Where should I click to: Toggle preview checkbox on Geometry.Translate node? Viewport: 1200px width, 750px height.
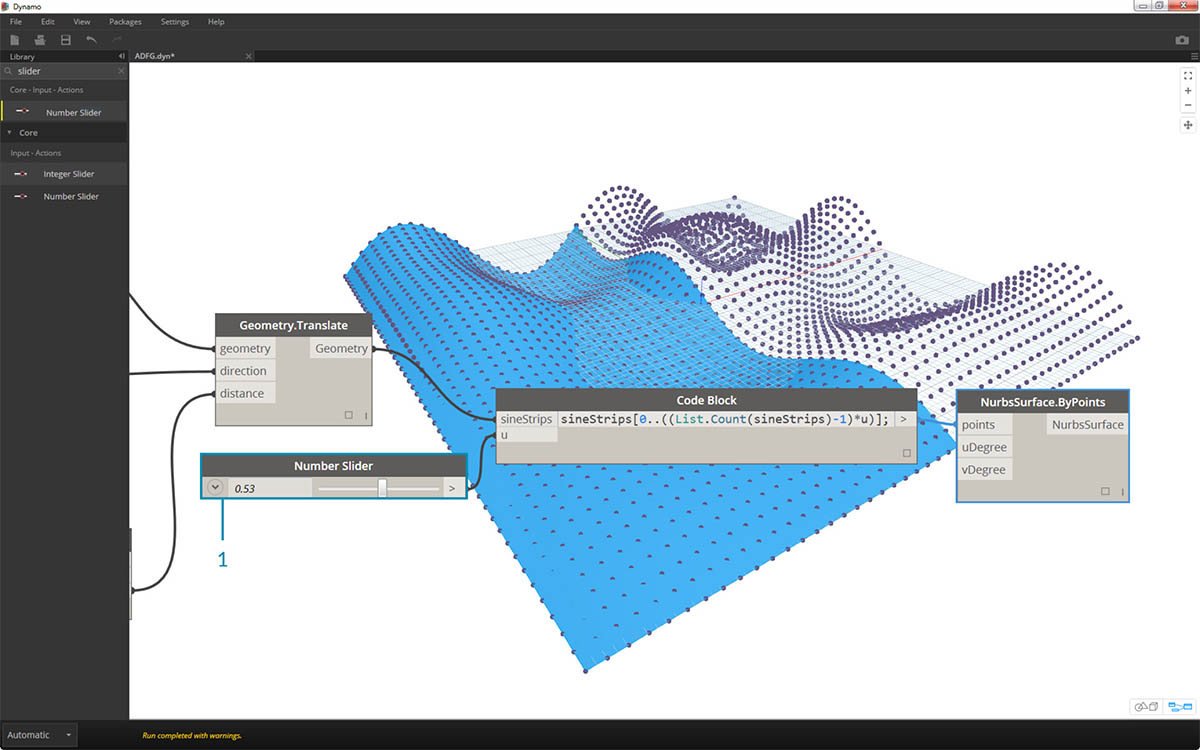click(348, 415)
